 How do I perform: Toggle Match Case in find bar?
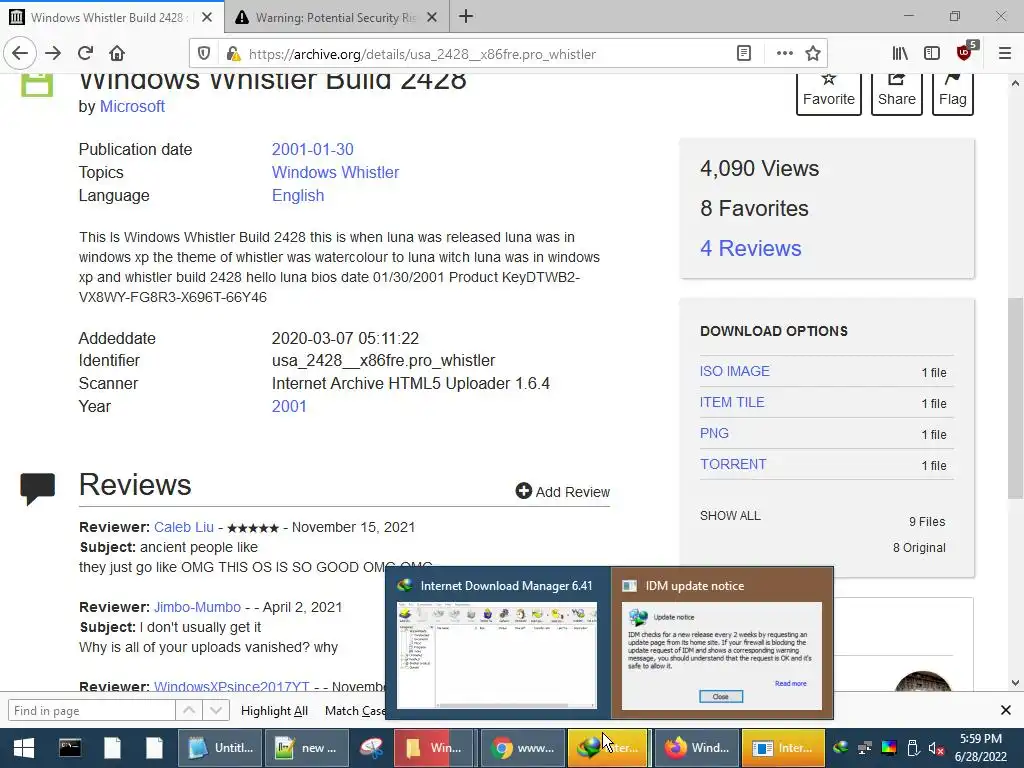pos(355,711)
